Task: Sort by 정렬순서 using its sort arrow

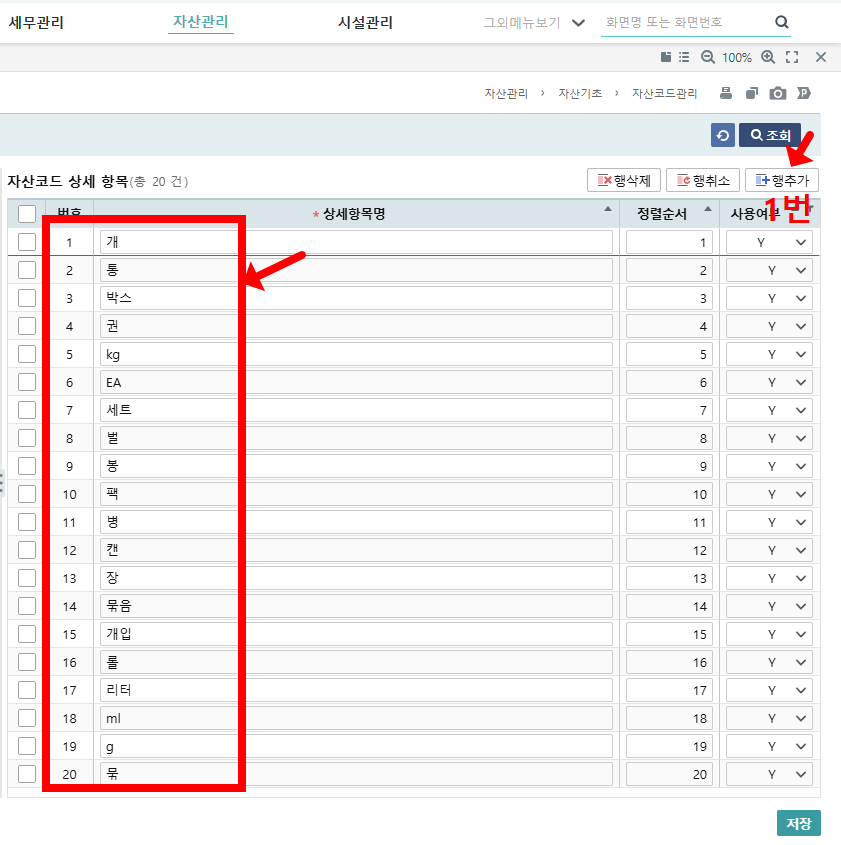Action: tap(708, 209)
